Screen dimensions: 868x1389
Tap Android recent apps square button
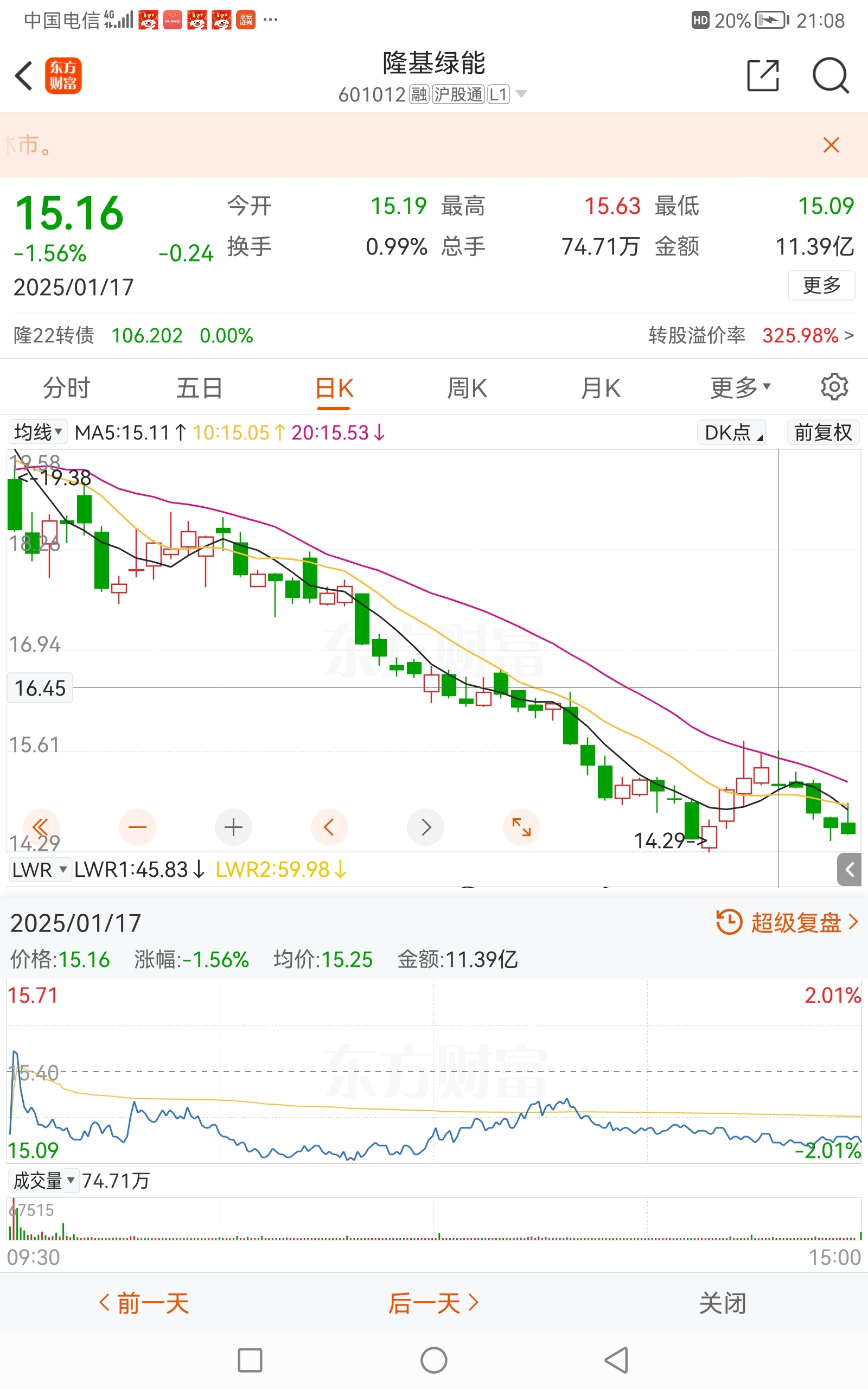(x=250, y=1360)
